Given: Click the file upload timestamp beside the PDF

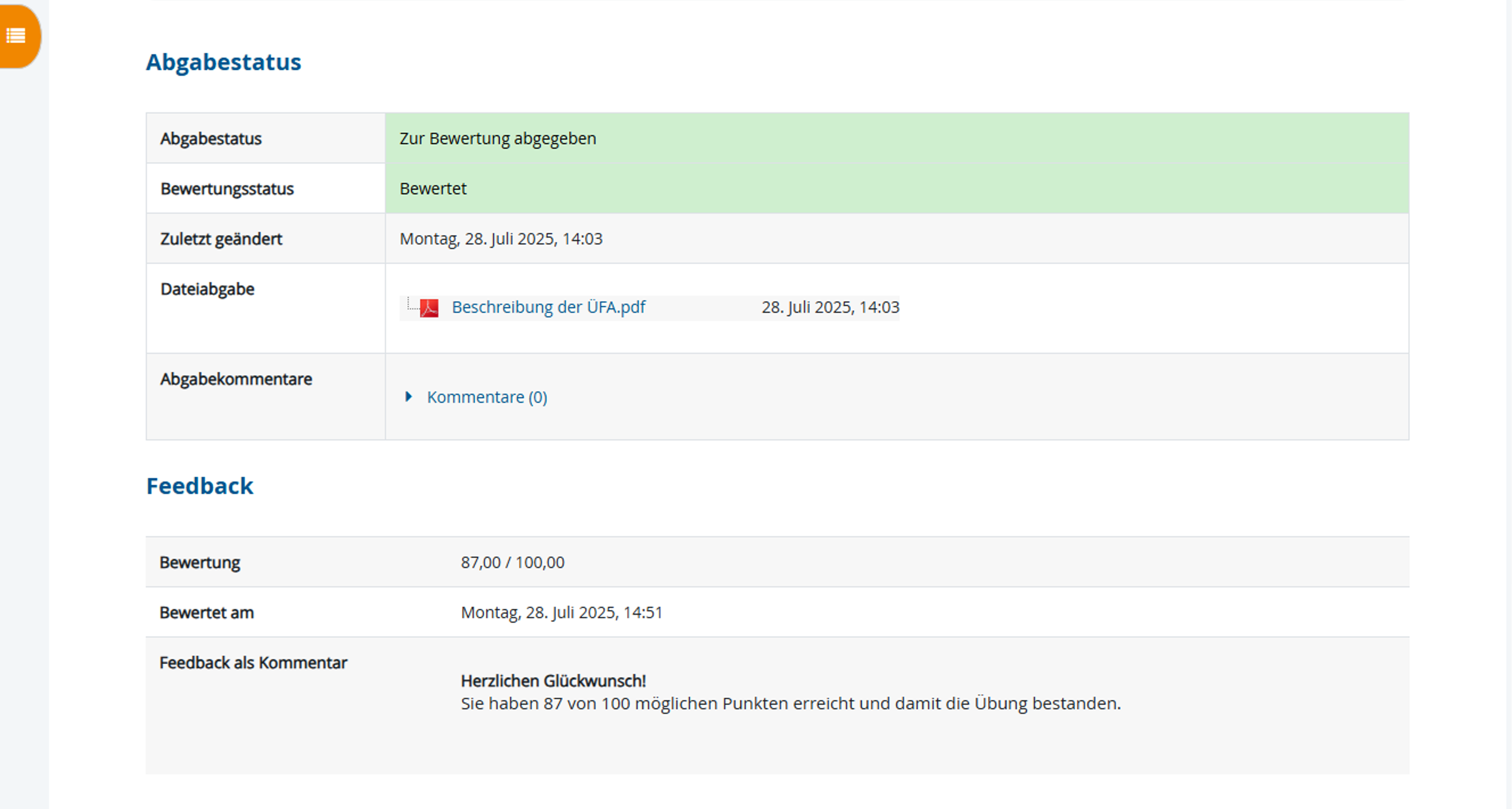Looking at the screenshot, I should coord(830,307).
